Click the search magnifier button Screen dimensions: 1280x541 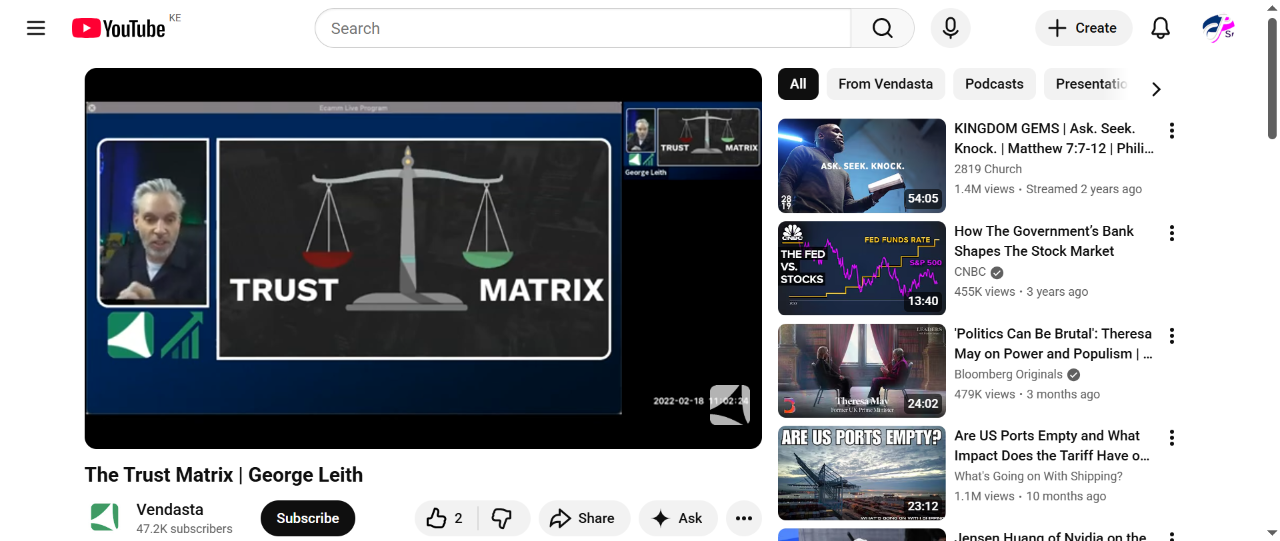(882, 28)
